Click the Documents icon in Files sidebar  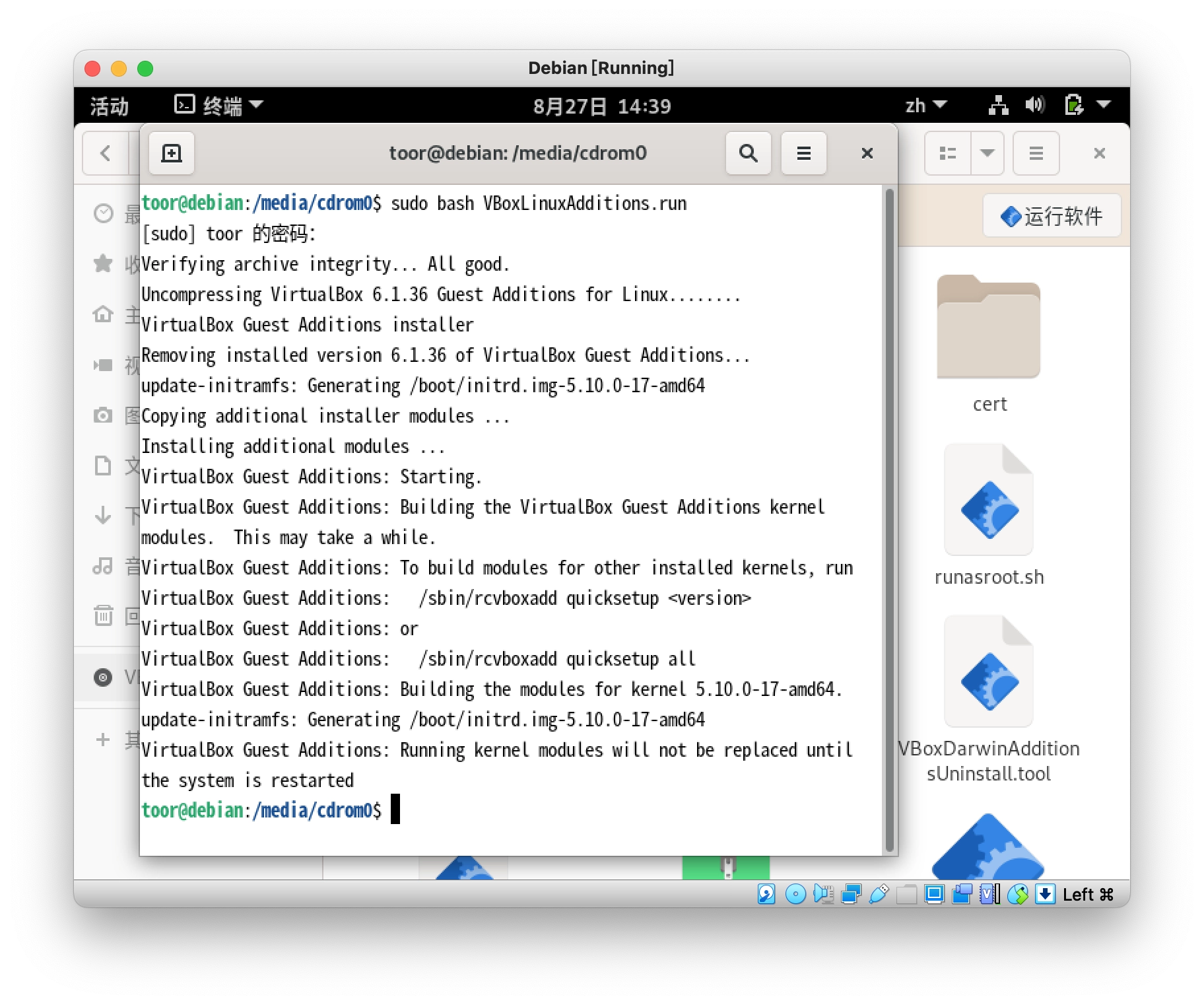pos(103,465)
